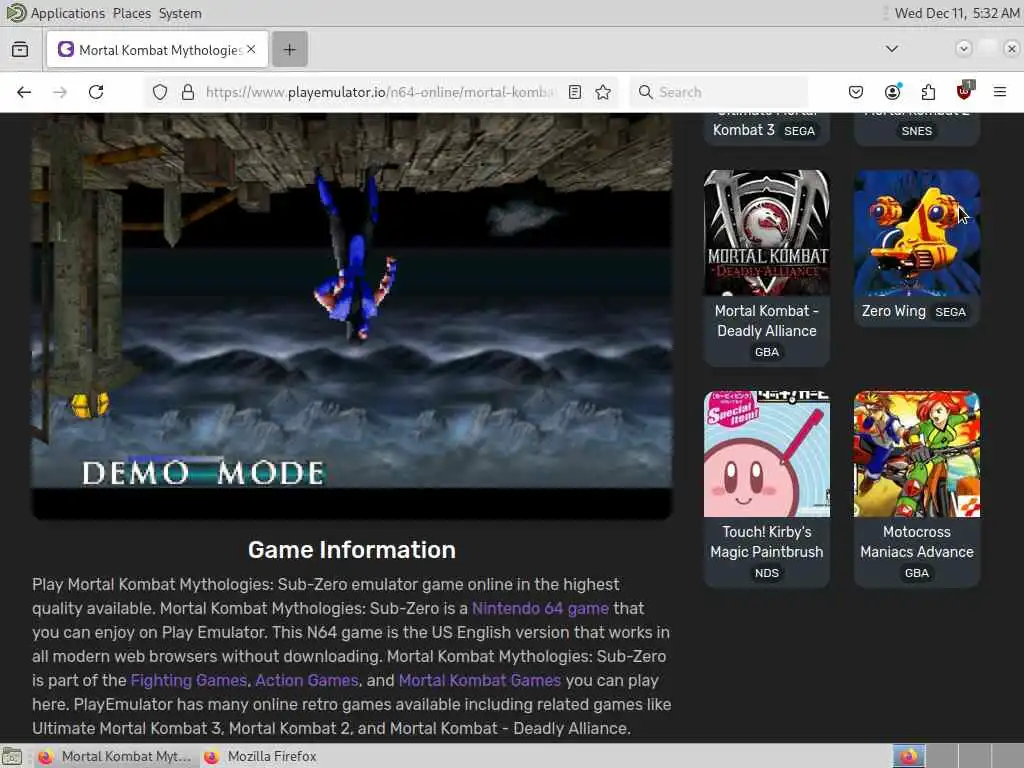Open the tracking protection shield icon
Viewport: 1024px width, 768px height.
pyautogui.click(x=160, y=92)
